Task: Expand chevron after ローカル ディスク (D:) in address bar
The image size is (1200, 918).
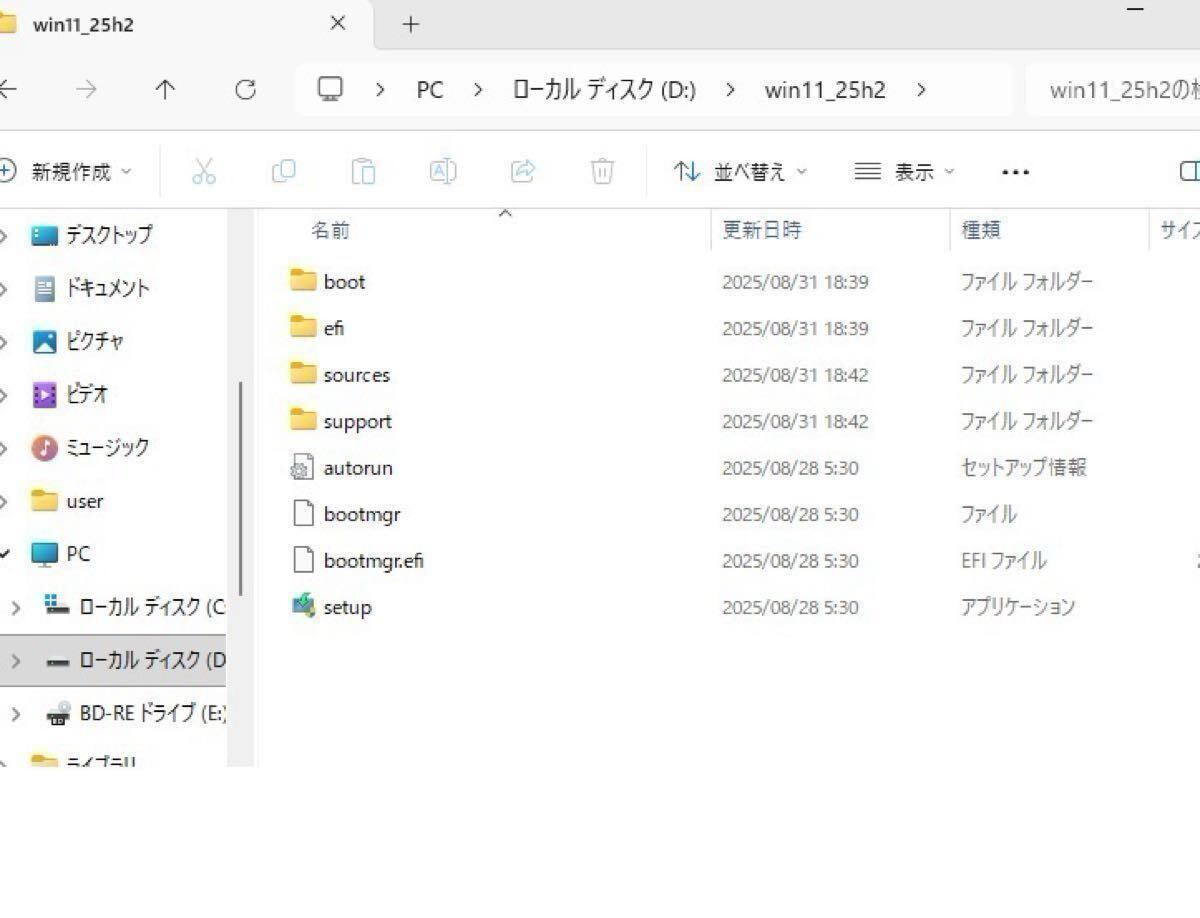Action: 731,90
